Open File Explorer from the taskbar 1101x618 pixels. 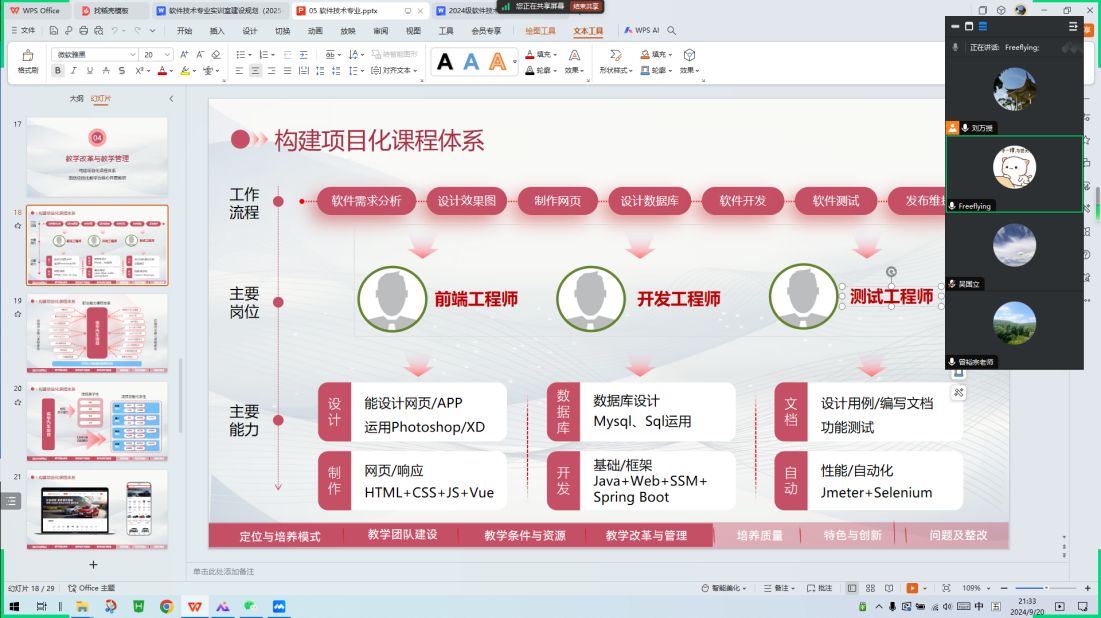82,606
